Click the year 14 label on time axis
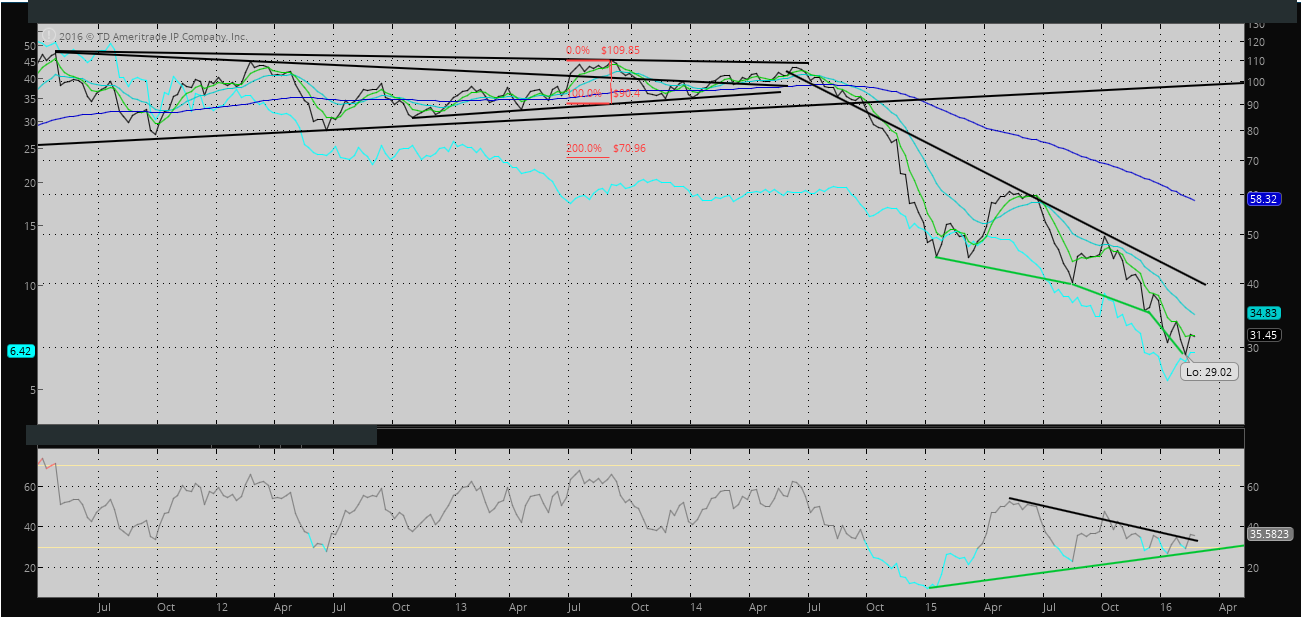This screenshot has height=617, width=1301. tap(695, 606)
